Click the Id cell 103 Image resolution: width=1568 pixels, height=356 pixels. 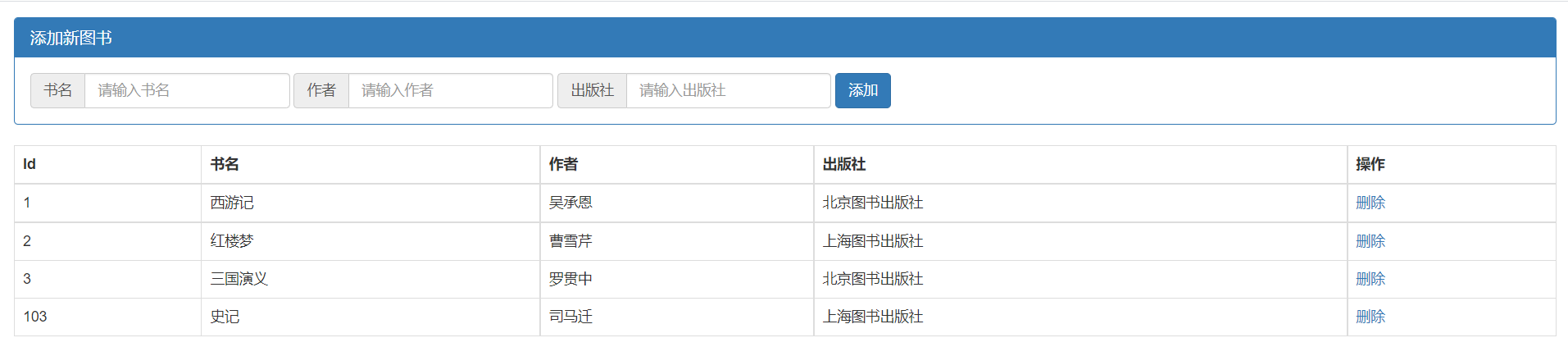(108, 317)
